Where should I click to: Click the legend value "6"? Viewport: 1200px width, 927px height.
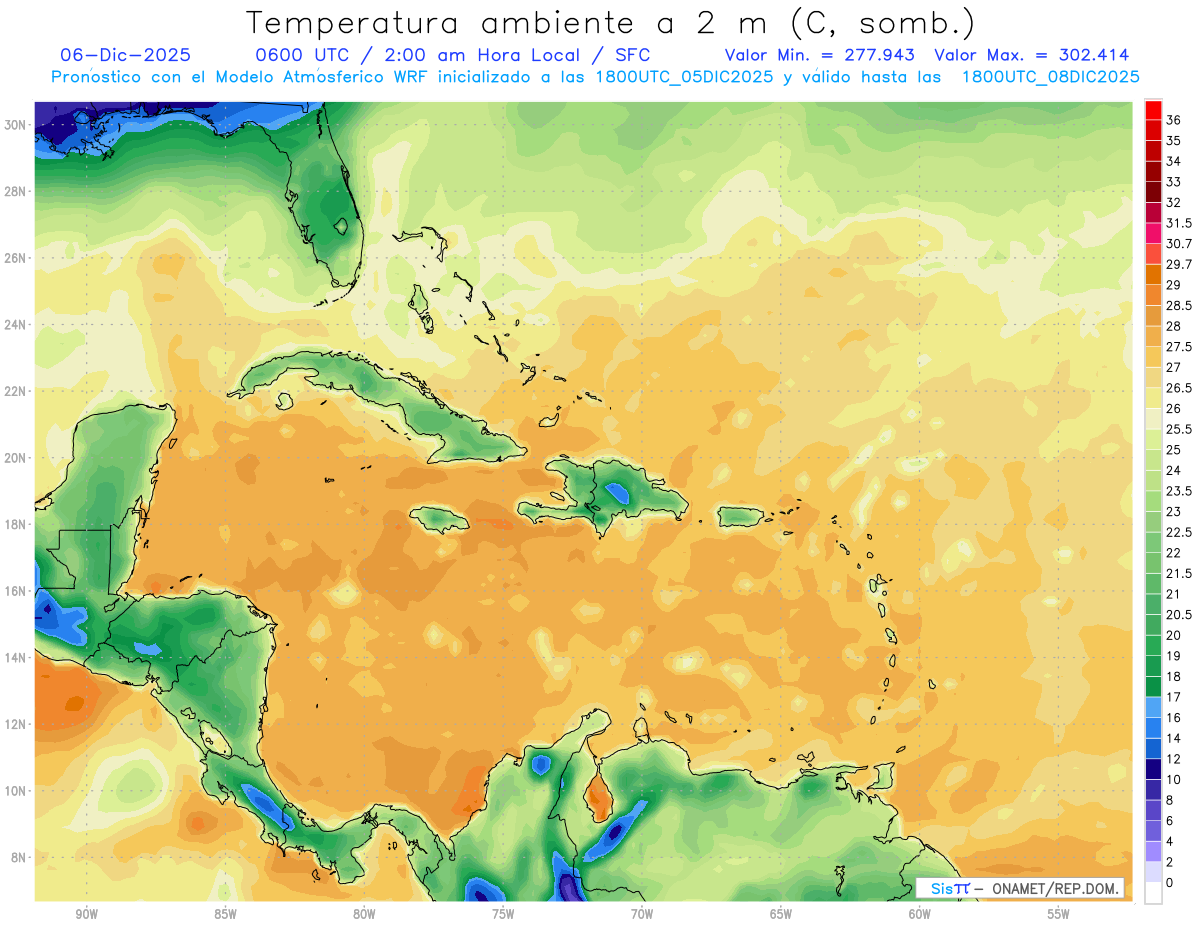pos(1170,821)
